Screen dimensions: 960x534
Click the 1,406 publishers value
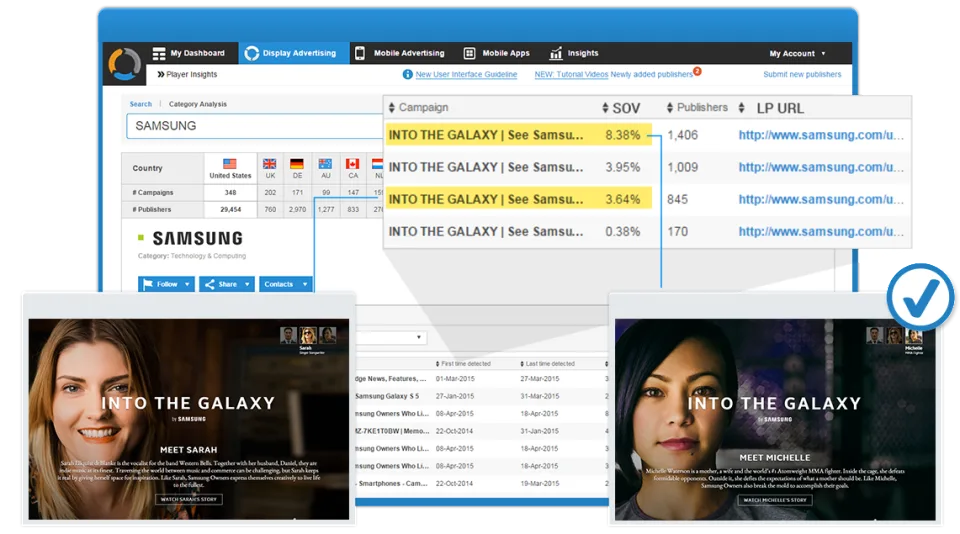683,135
